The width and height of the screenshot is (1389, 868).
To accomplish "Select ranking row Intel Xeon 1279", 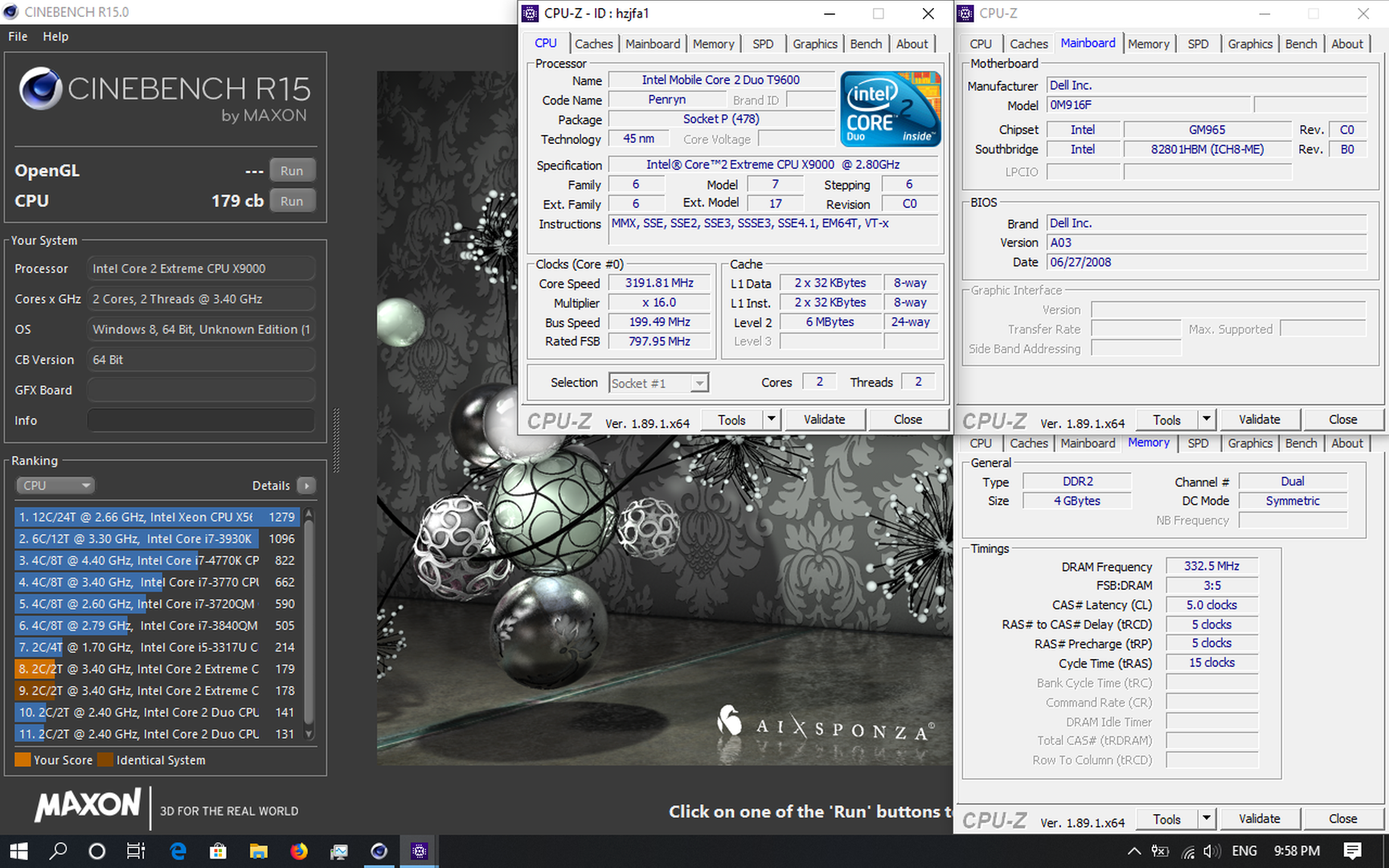I will click(x=156, y=517).
